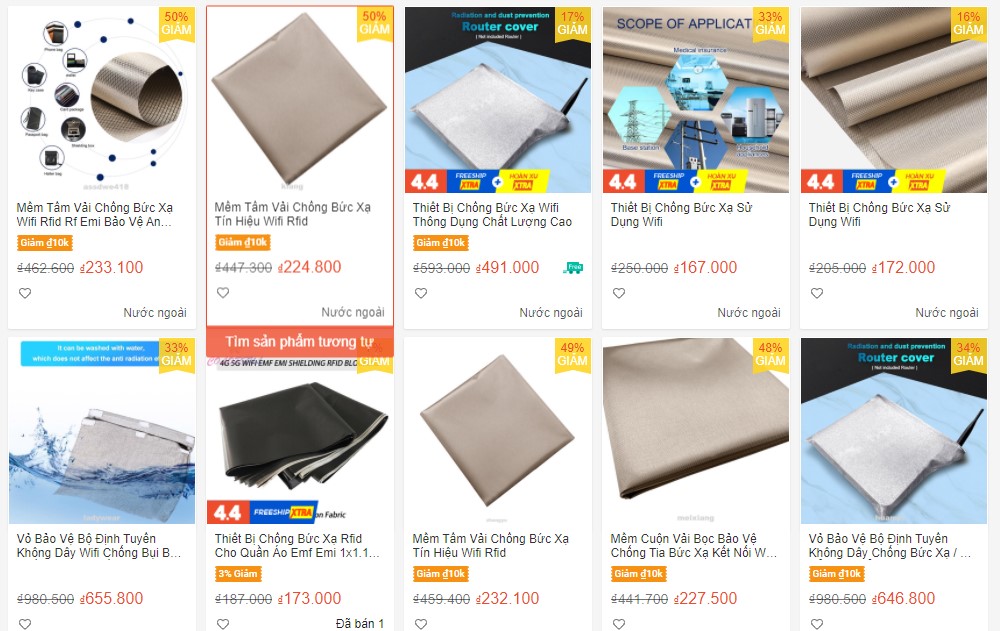Image resolution: width=1000 pixels, height=631 pixels.
Task: Open the SCOPE OF APPLICATION product image
Action: coord(696,100)
